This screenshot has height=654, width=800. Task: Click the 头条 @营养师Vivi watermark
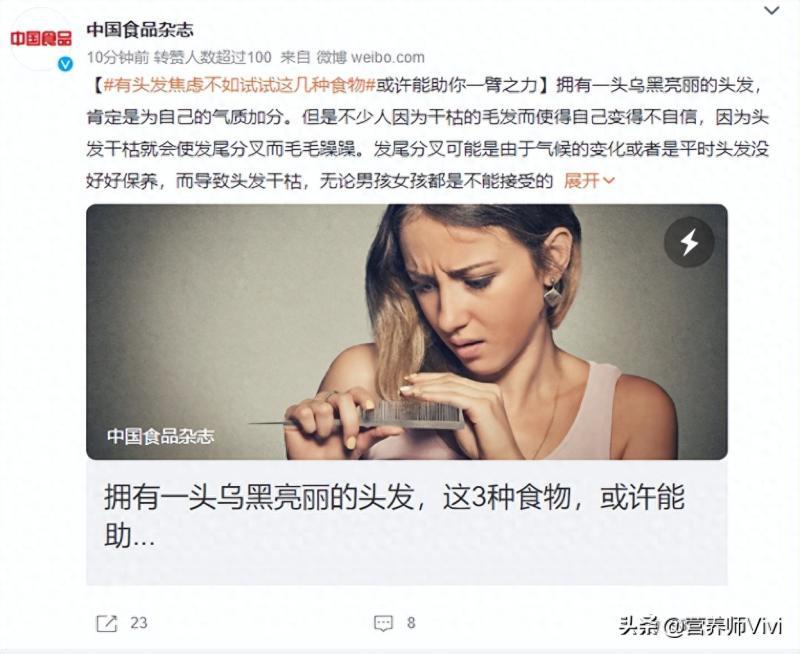click(x=700, y=625)
